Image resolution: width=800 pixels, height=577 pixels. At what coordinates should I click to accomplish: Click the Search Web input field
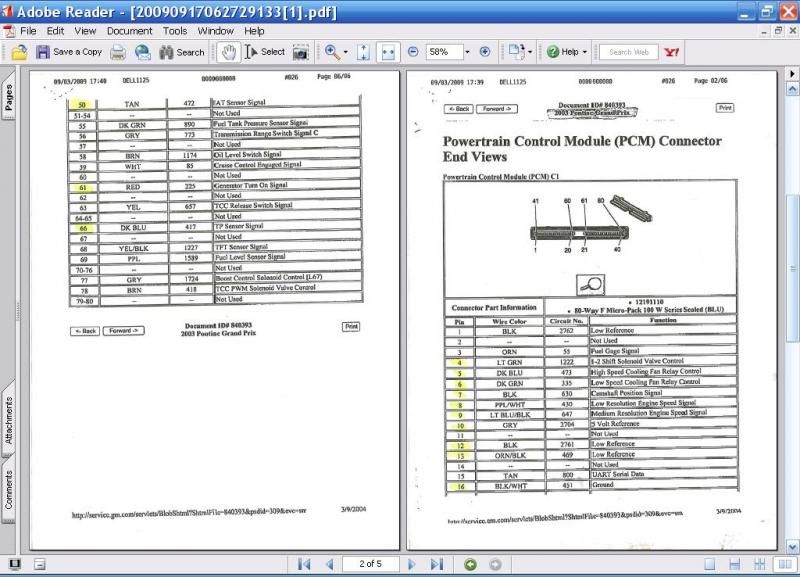tap(629, 52)
